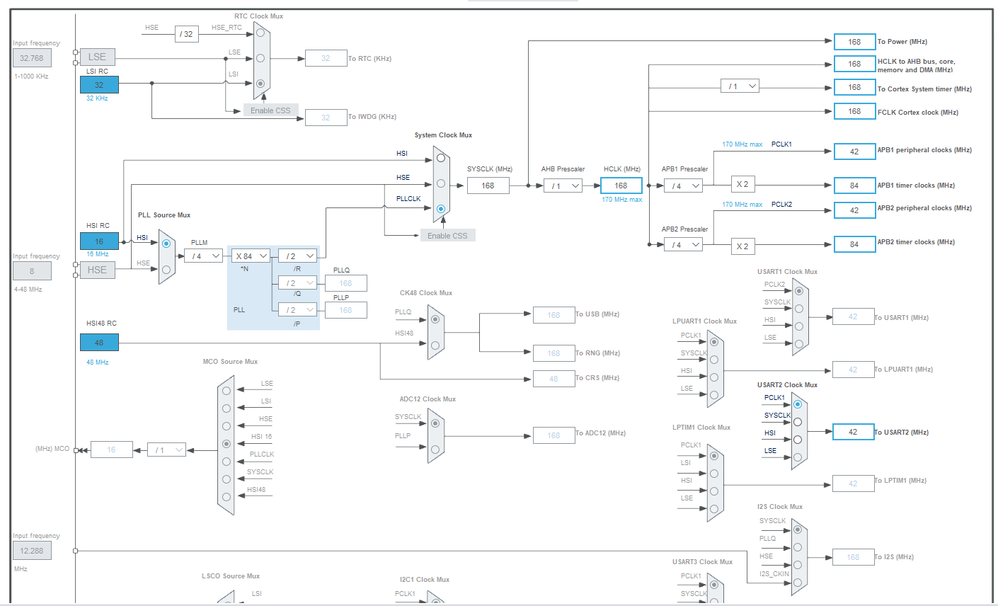Image resolution: width=998 pixels, height=606 pixels.
Task: Choose LSE in the MCO Source Mux
Action: coord(226,390)
